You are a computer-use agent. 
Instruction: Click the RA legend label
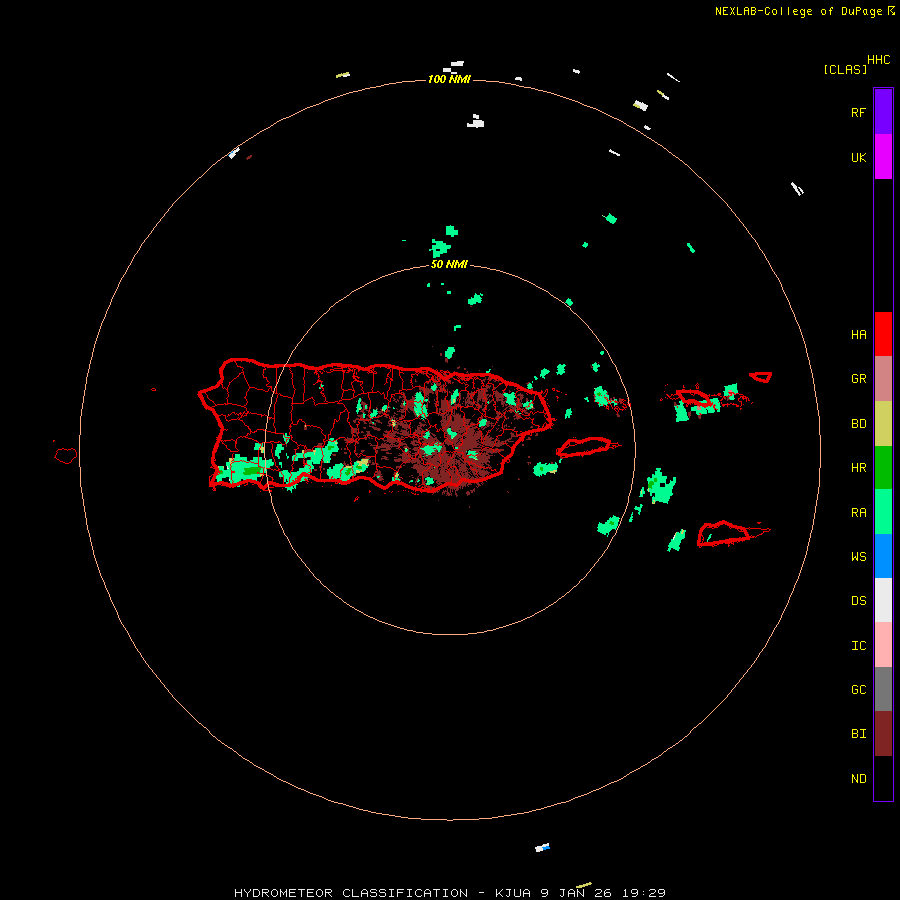[858, 512]
